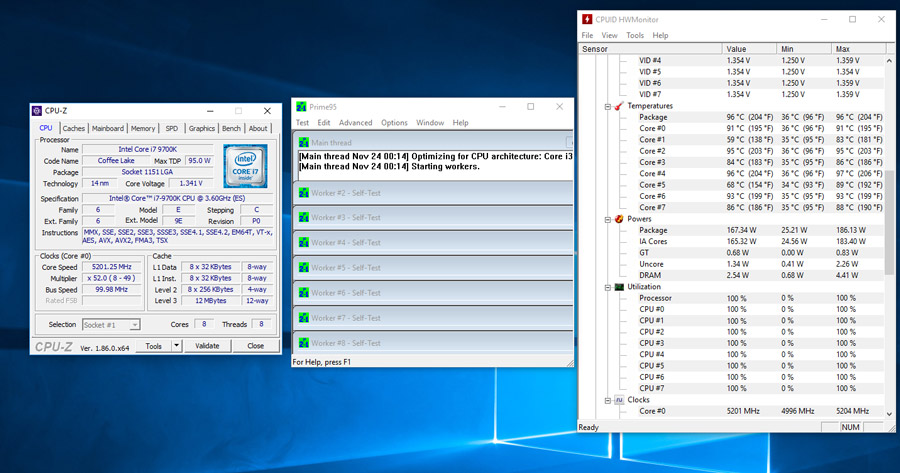
Task: Click the HWMonitor scrollbar down arrow
Action: click(889, 413)
